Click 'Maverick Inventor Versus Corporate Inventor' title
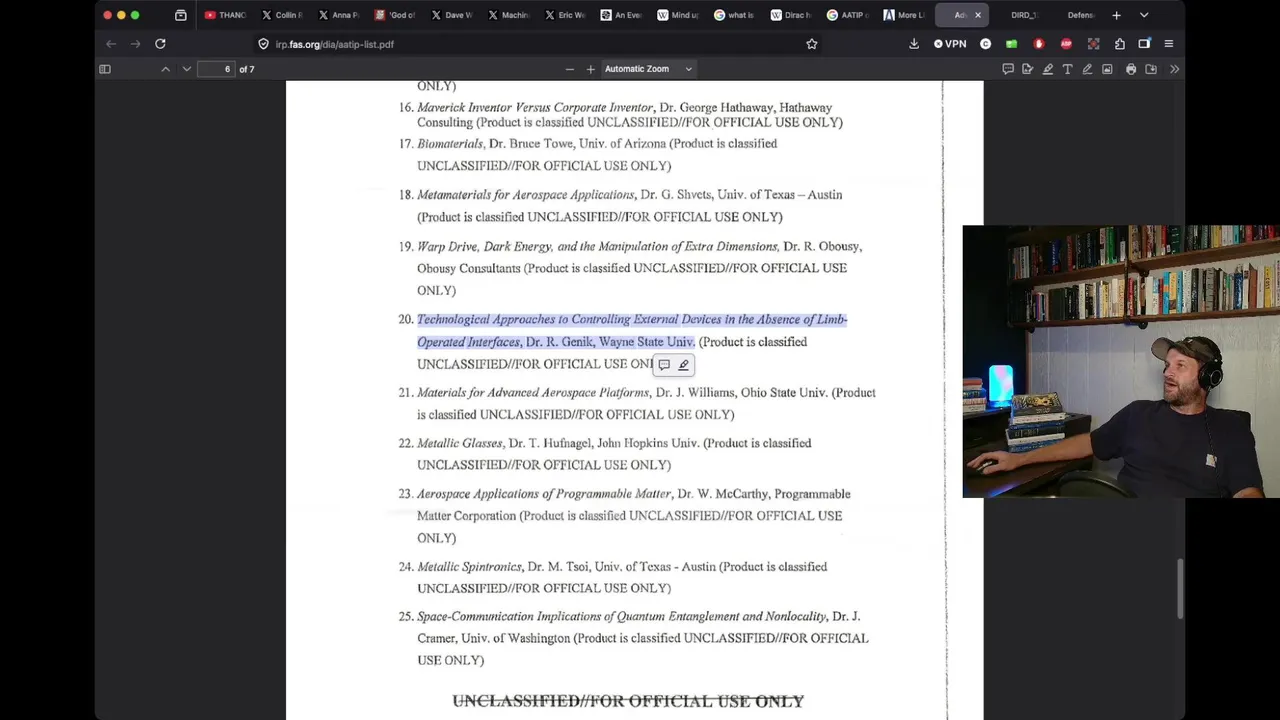 point(535,107)
